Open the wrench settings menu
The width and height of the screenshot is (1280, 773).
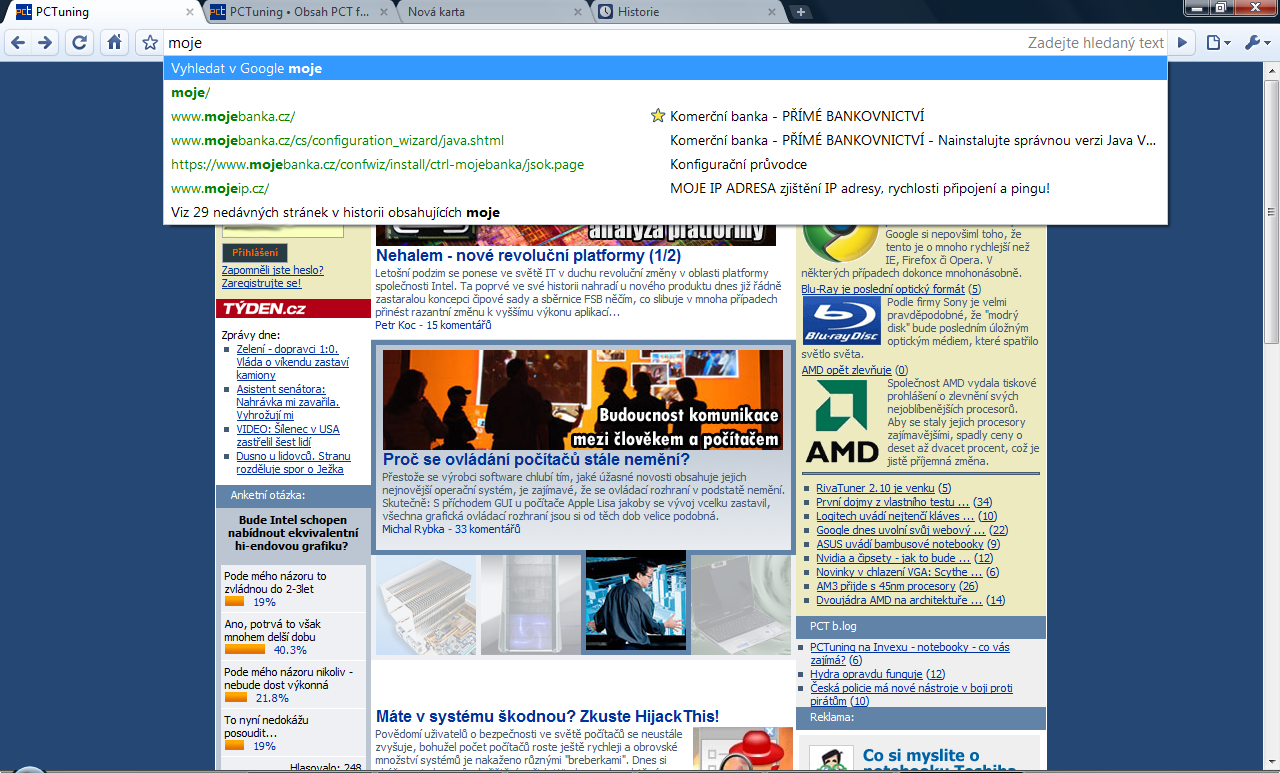coord(1256,43)
